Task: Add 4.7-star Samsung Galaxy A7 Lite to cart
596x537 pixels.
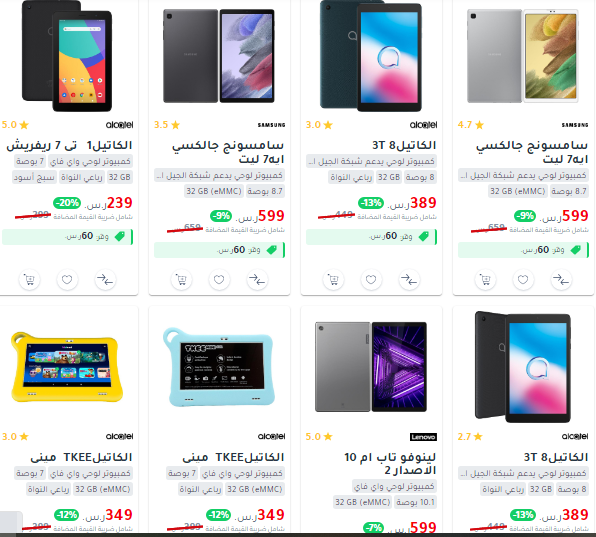Action: pyautogui.click(x=485, y=280)
